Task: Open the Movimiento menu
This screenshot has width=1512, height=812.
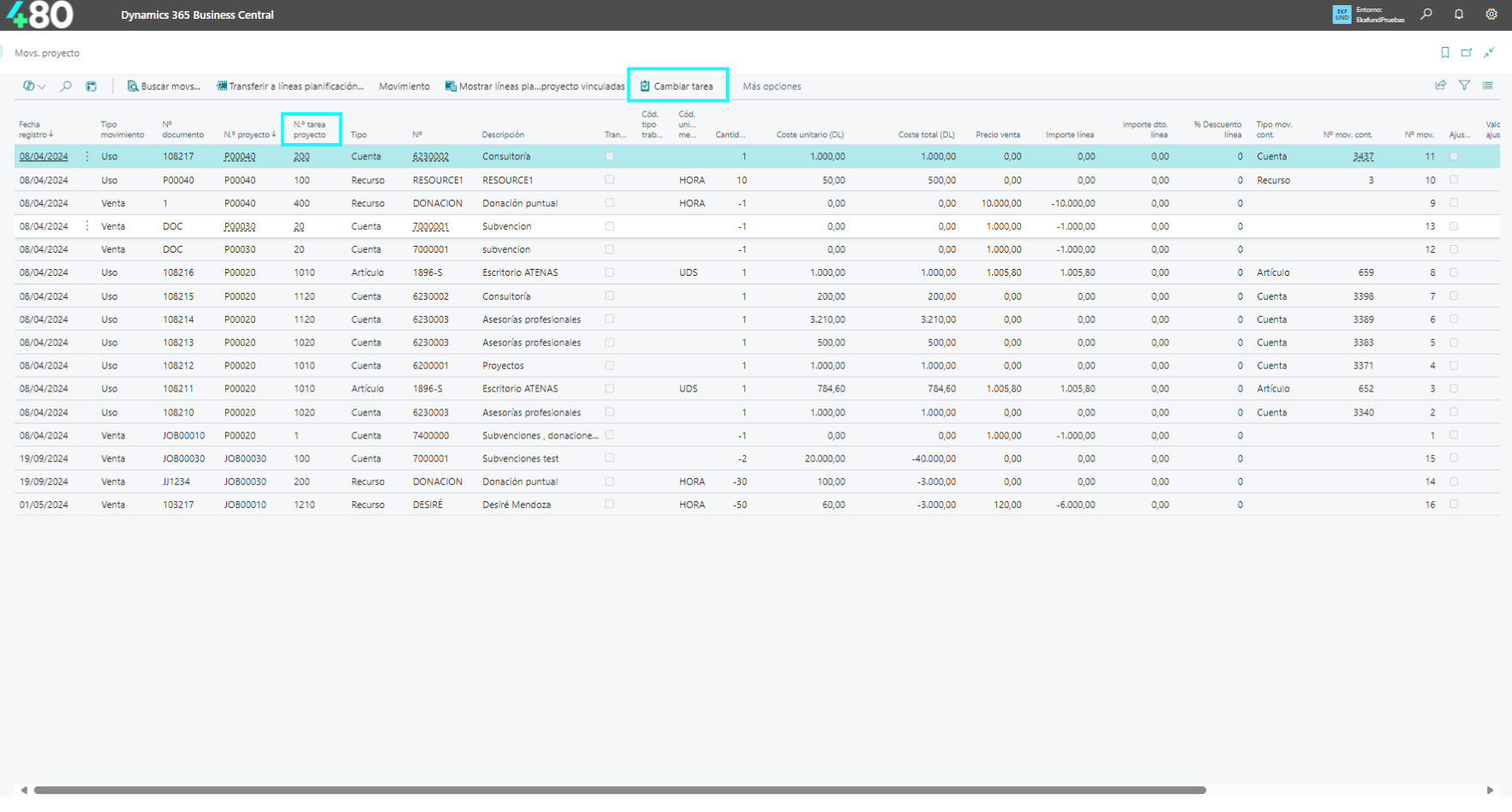Action: pyautogui.click(x=403, y=87)
